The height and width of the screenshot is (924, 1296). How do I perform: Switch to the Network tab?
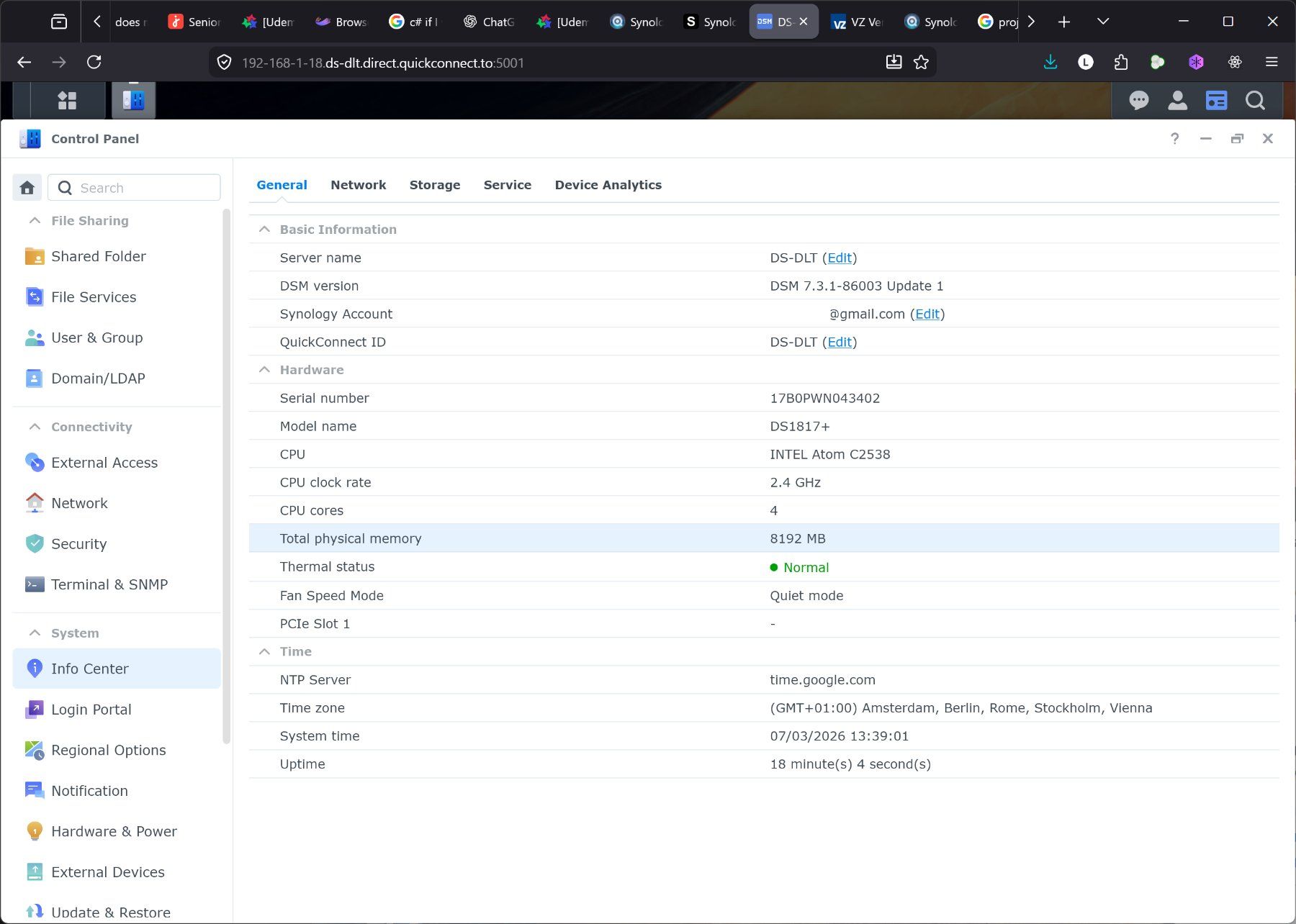pyautogui.click(x=358, y=185)
